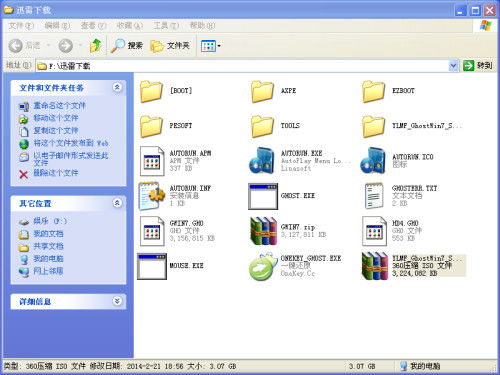Click E-mail this file link
Screen dimensions: 500x375
coord(71,159)
